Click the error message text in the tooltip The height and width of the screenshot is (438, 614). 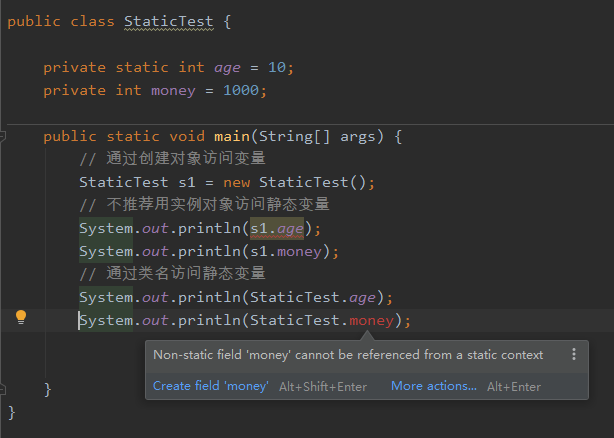point(348,354)
